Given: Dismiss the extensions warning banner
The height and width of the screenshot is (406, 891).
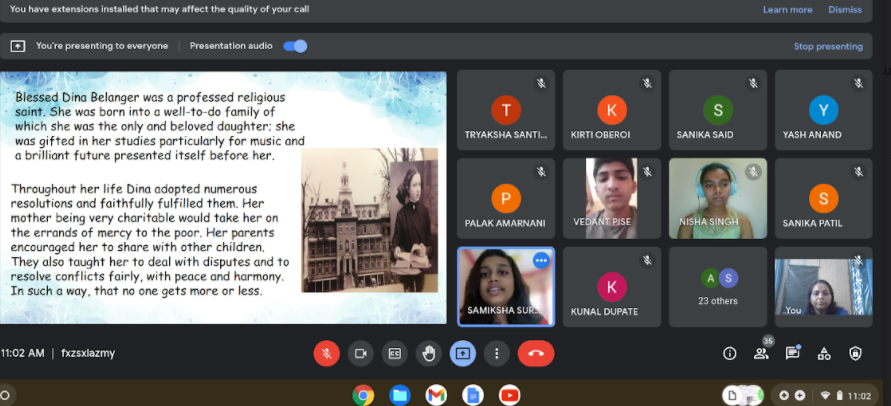Looking at the screenshot, I should [844, 10].
